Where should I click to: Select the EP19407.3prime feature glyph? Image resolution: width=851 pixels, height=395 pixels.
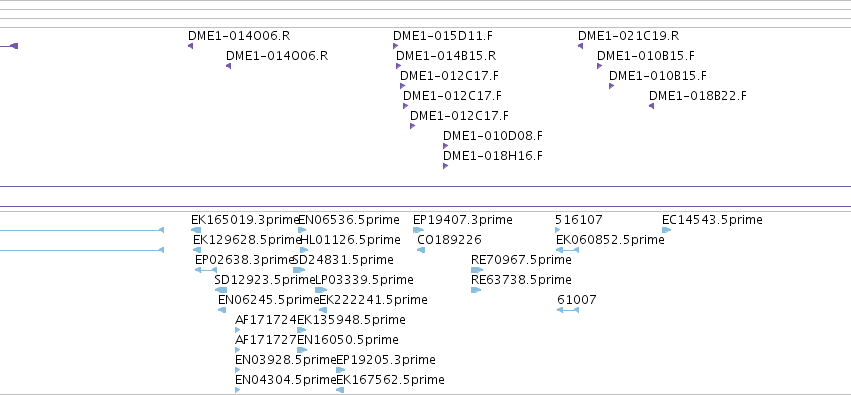pos(418,230)
